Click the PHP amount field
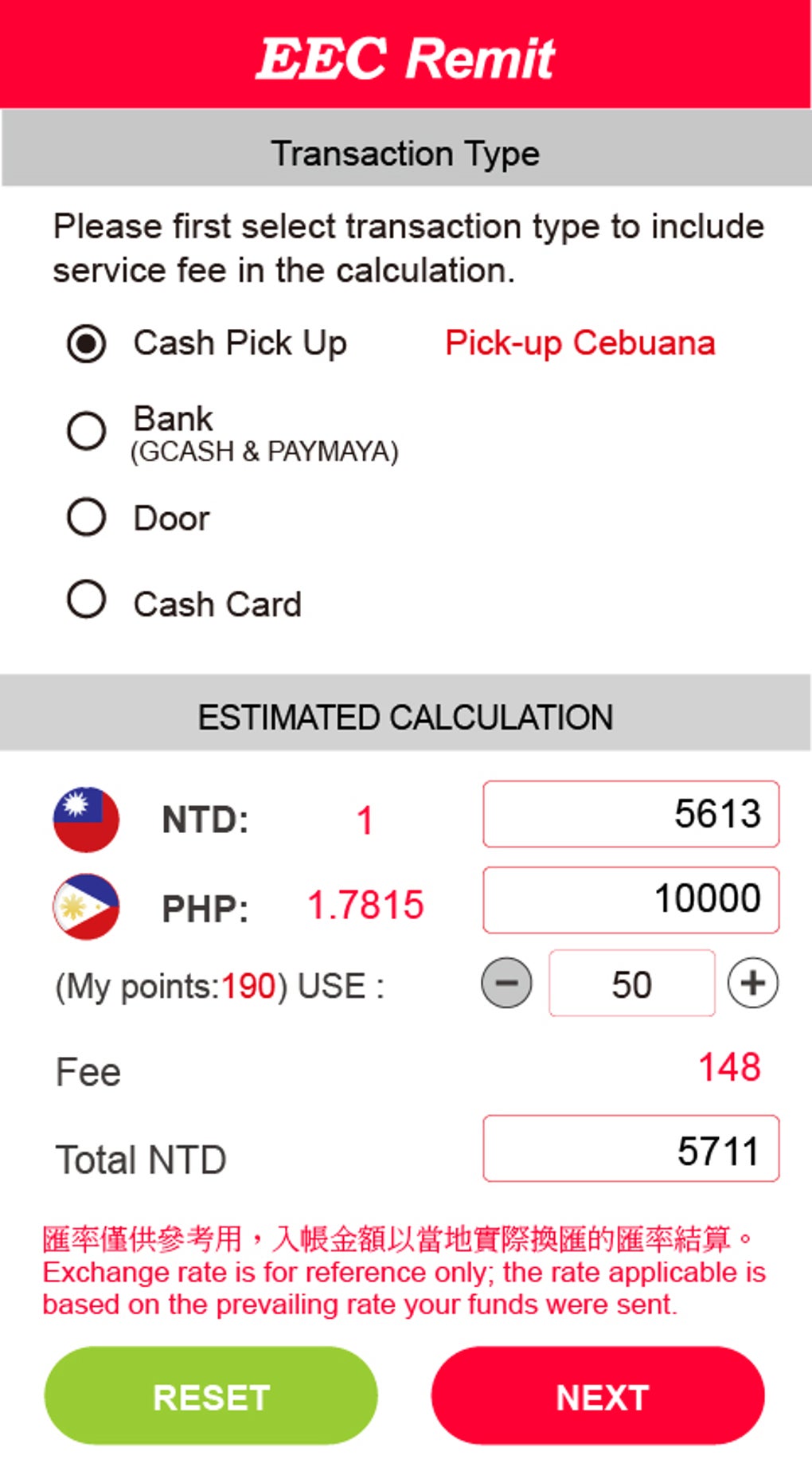Screen dimensions: 812x1471 630,900
